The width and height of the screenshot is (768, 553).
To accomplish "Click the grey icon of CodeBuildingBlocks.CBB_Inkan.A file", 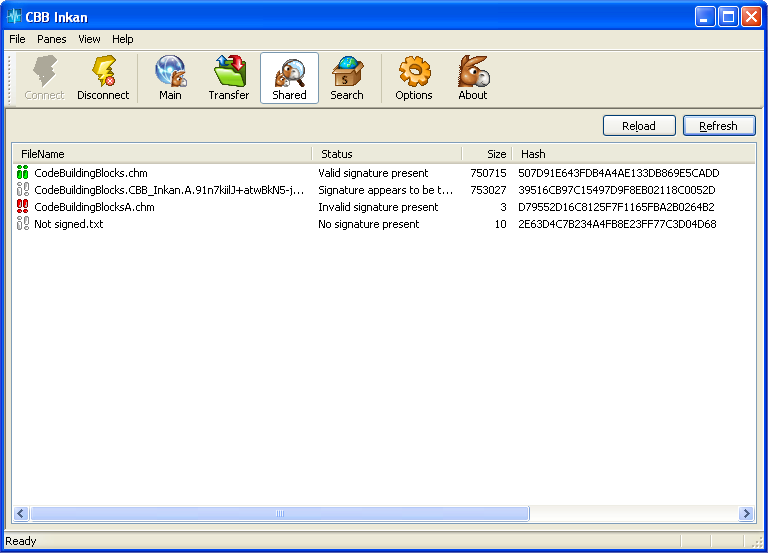I will coord(23,190).
